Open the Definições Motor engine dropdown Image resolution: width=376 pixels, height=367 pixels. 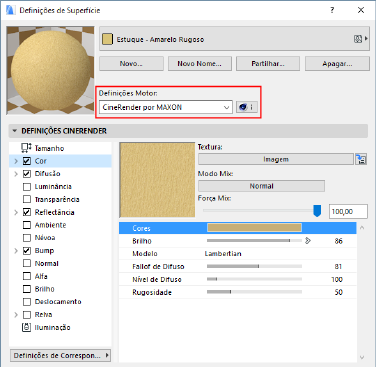(x=166, y=107)
